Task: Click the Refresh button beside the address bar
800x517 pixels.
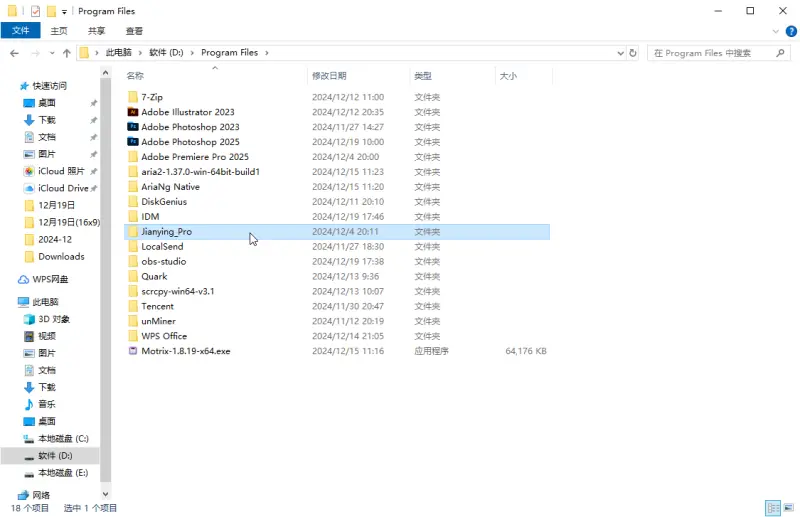Action: tap(632, 53)
